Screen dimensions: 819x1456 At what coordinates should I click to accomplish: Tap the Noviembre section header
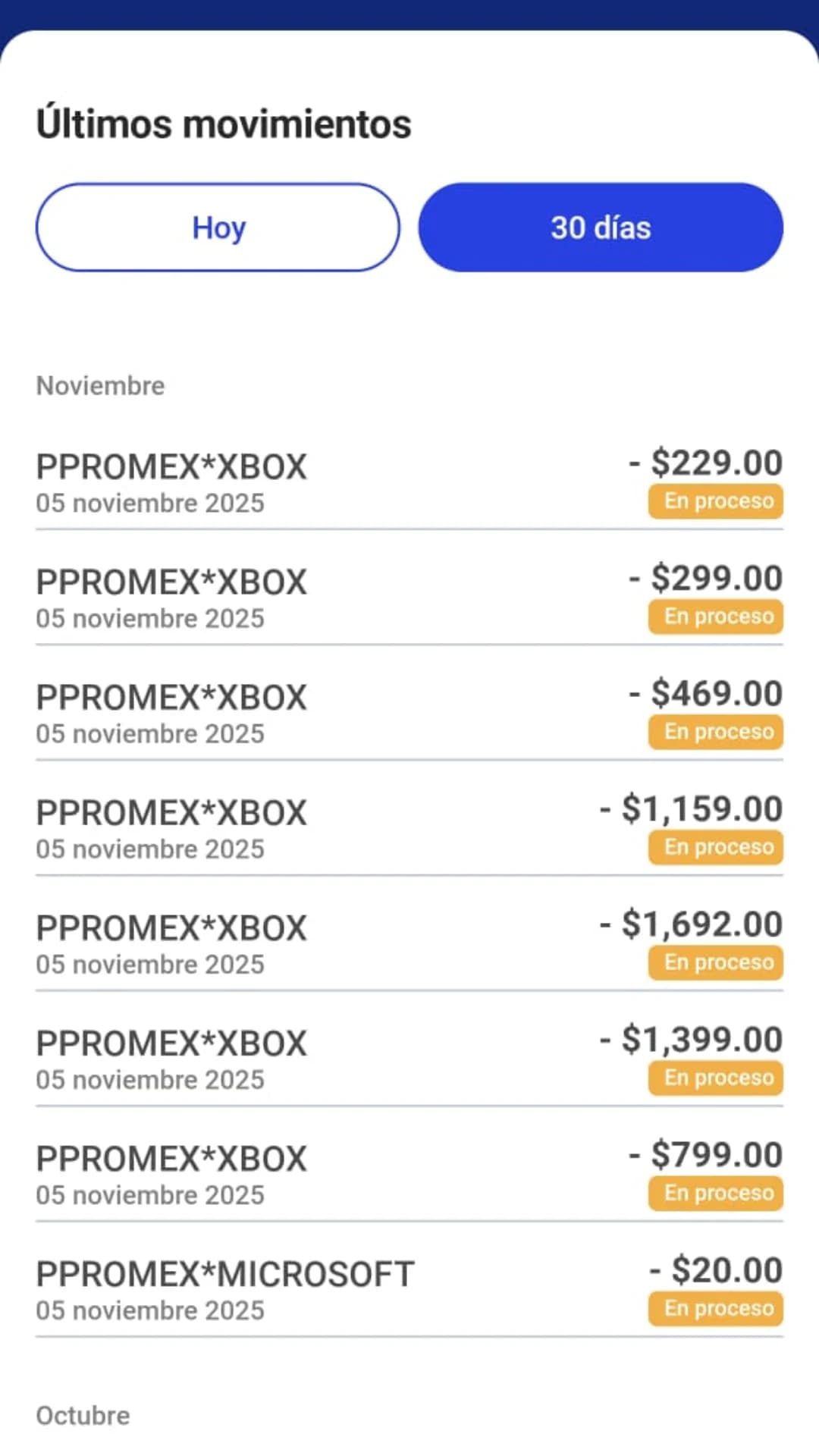[x=100, y=385]
